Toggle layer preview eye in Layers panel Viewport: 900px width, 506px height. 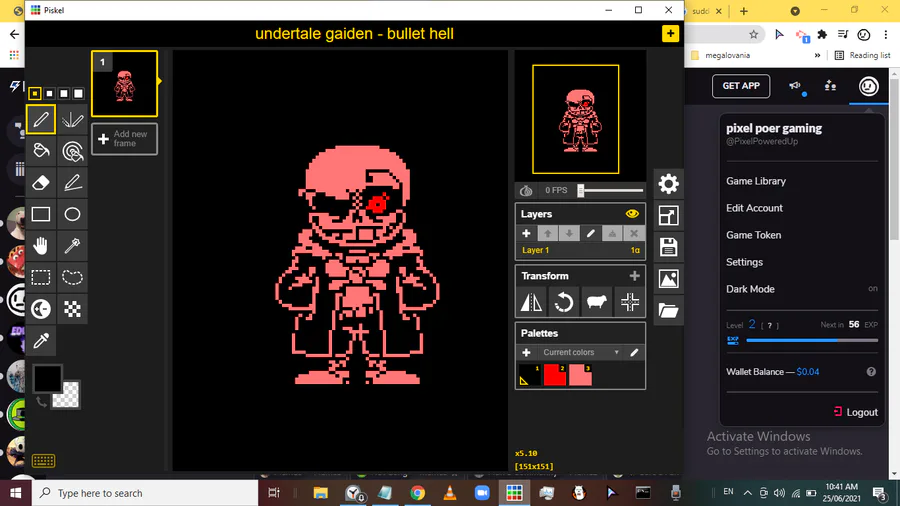tap(632, 213)
